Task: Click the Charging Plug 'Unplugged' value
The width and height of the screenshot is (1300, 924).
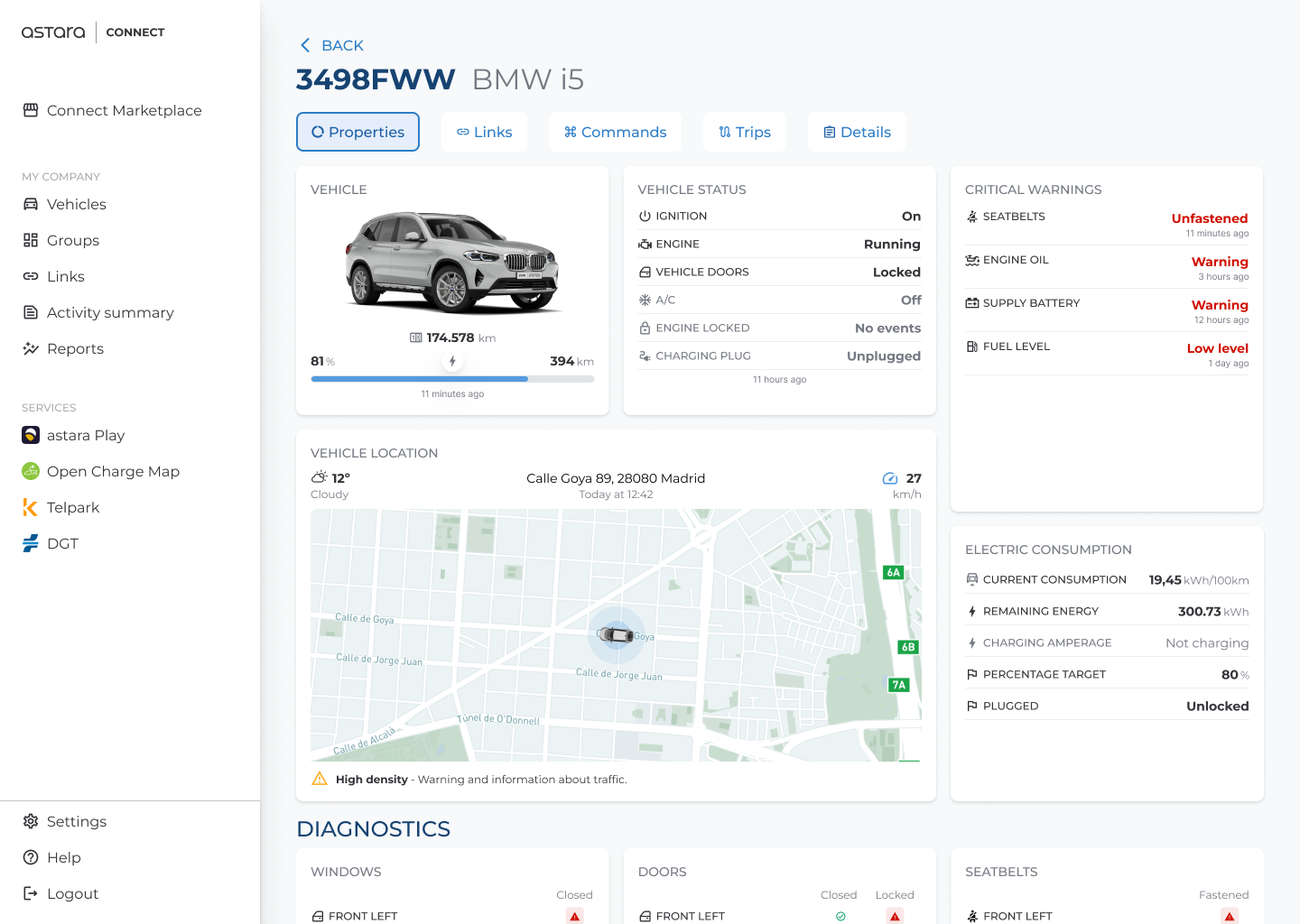Action: point(884,356)
